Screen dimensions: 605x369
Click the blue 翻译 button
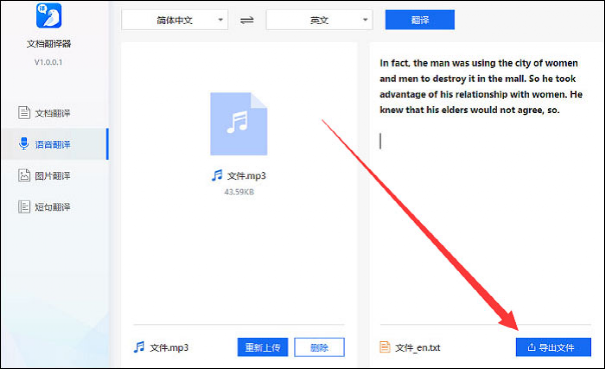pos(420,20)
